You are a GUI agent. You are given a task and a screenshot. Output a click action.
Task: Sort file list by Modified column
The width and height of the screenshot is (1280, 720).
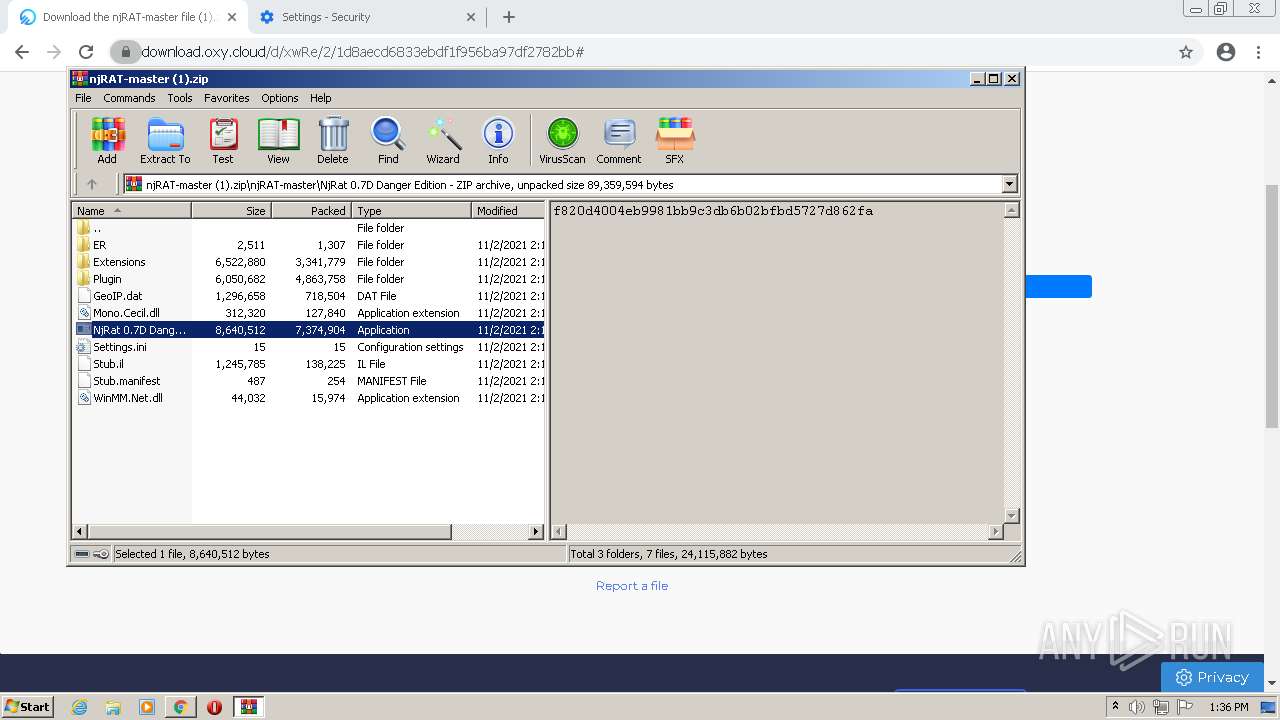[x=508, y=211]
